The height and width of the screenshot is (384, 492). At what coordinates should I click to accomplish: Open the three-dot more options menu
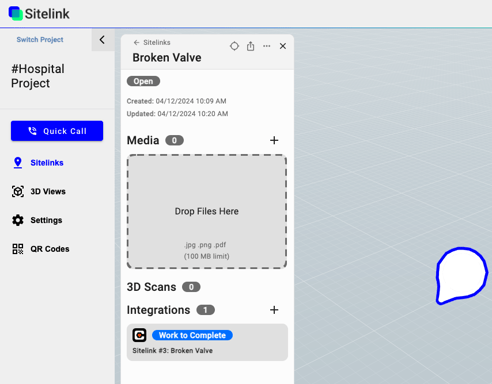[x=267, y=46]
